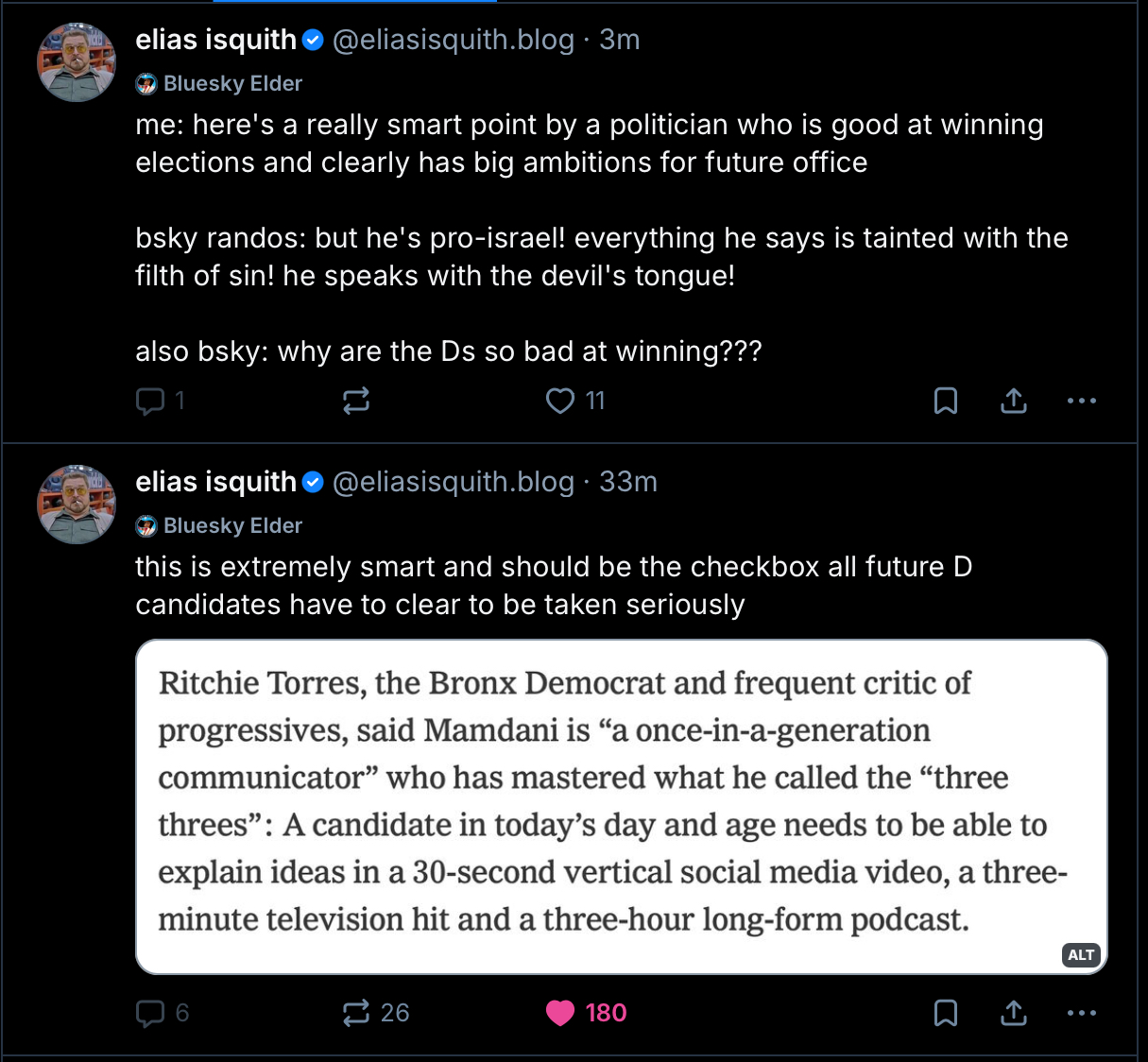Open more options on first post
This screenshot has height=1062, width=1148.
point(1081,402)
